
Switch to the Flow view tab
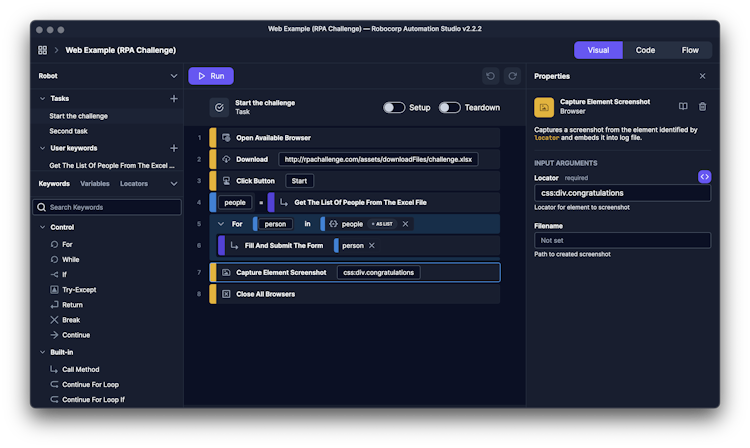point(690,50)
